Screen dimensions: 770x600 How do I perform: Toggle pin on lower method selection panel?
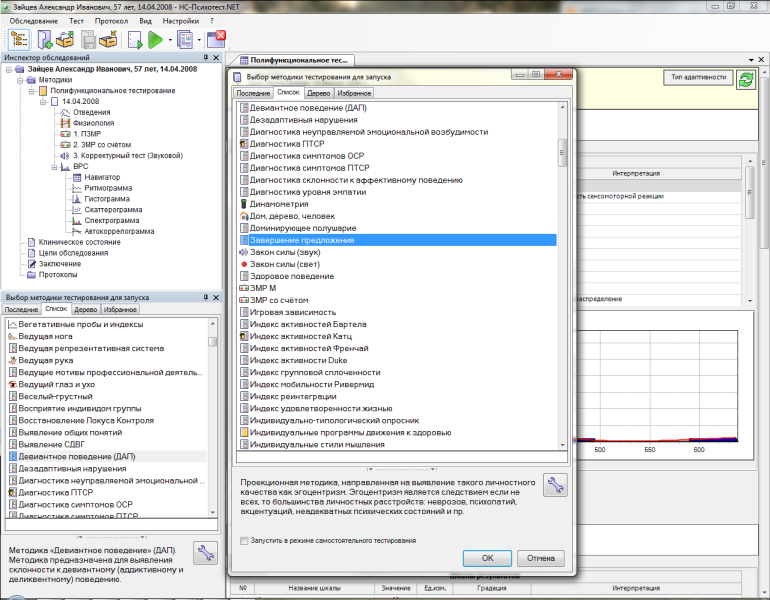click(206, 297)
